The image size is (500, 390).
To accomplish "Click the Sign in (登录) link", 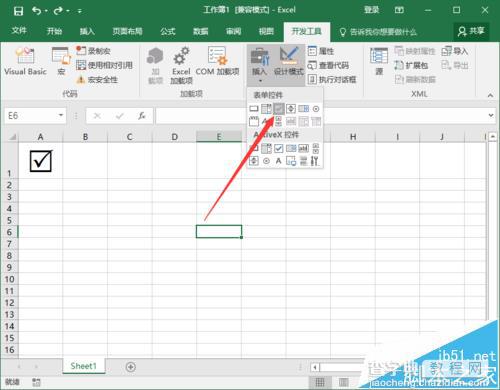I will point(371,10).
